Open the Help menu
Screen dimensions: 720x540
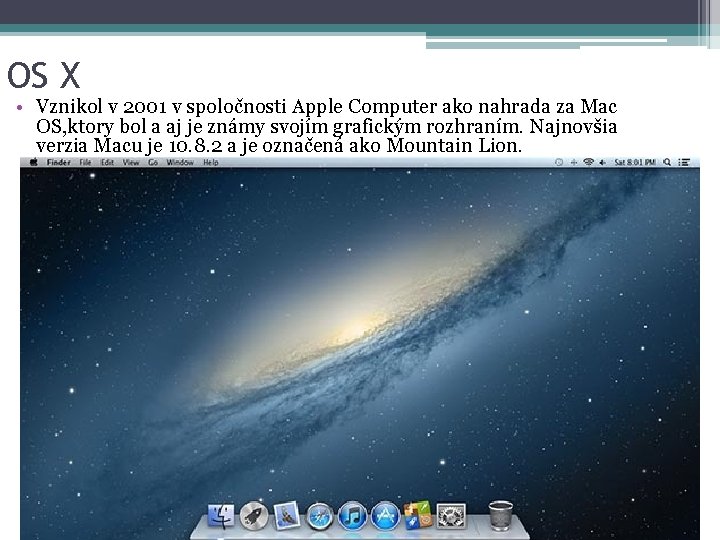point(211,162)
